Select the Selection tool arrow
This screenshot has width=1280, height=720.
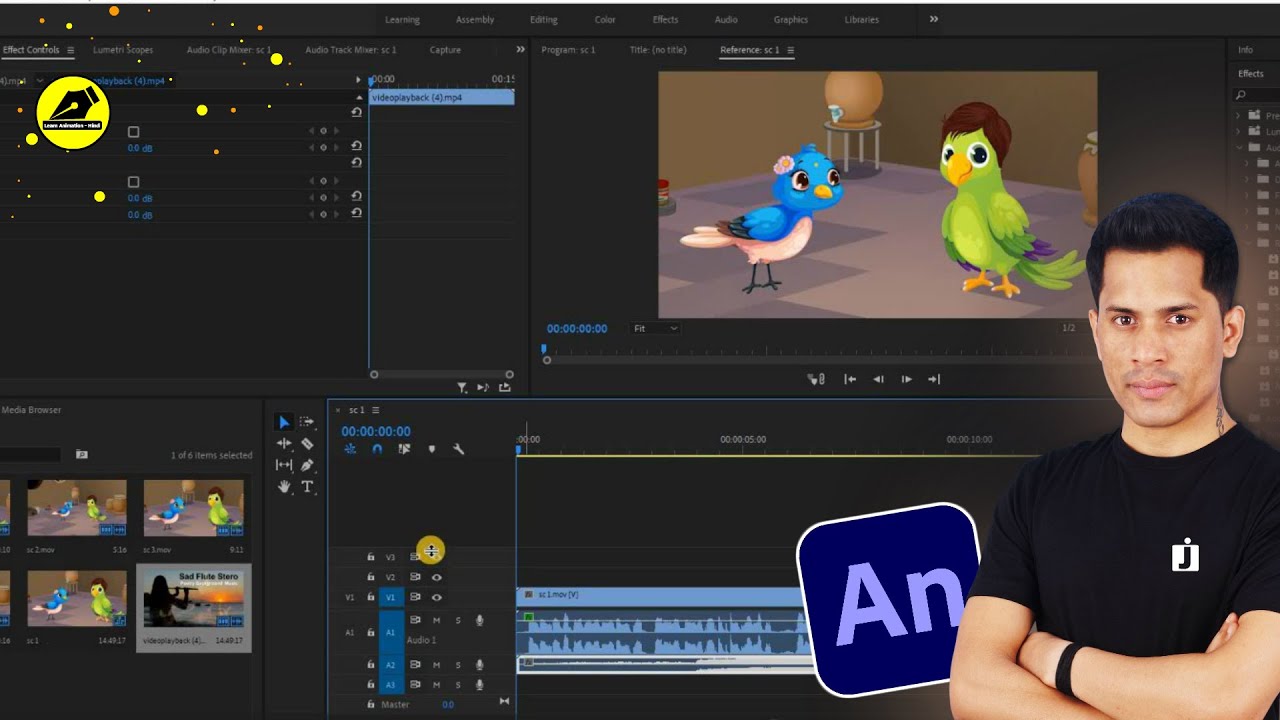pos(284,422)
